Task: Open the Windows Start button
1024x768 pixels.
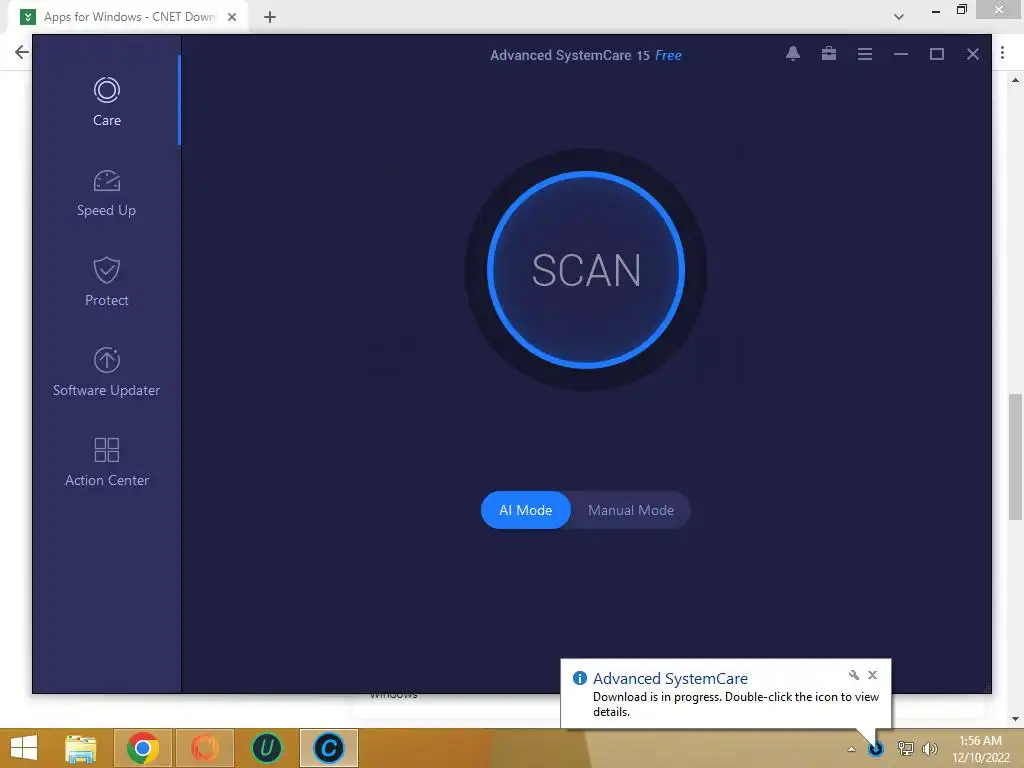Action: (24, 748)
